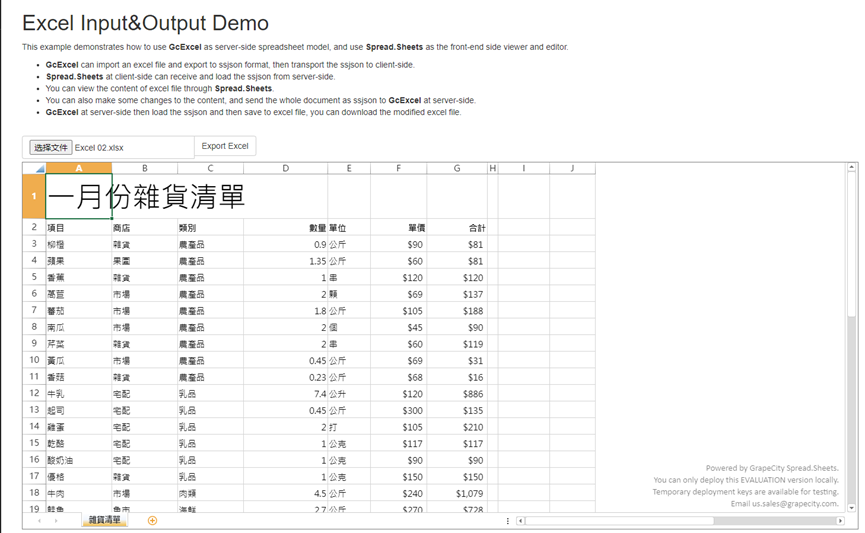865x533 pixels.
Task: Click the 选择文件 file chooser button
Action: click(51, 147)
